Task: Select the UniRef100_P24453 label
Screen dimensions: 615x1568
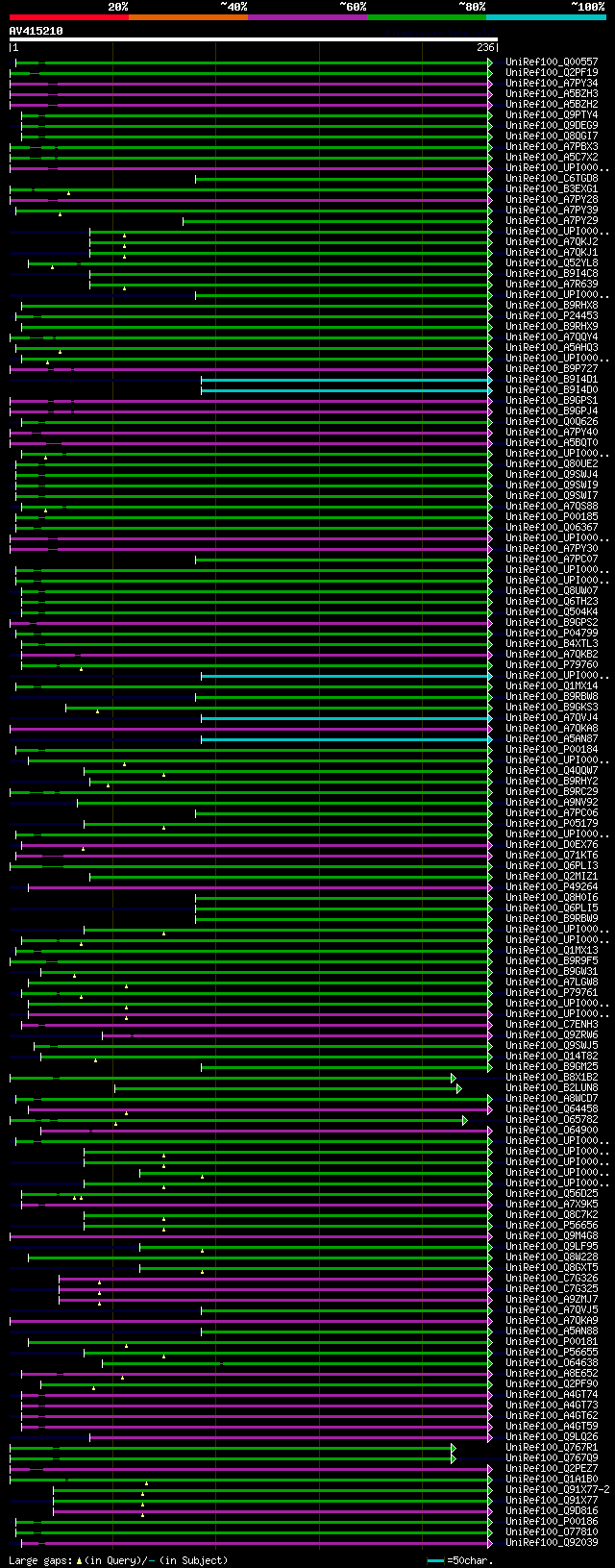Action: tap(552, 316)
